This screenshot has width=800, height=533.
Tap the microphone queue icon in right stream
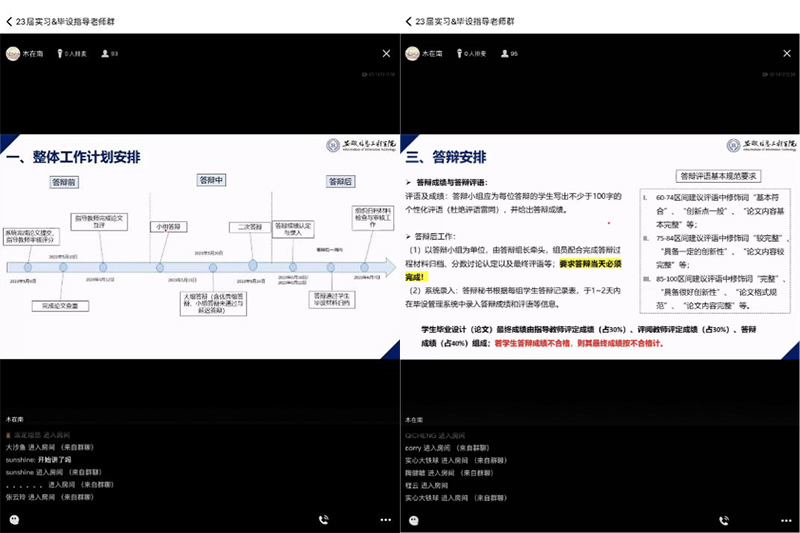[459, 54]
